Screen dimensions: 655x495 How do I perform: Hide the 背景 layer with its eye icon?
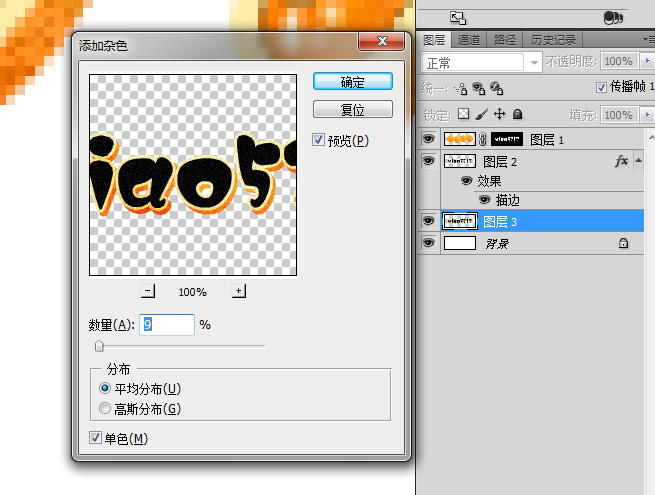coord(429,243)
